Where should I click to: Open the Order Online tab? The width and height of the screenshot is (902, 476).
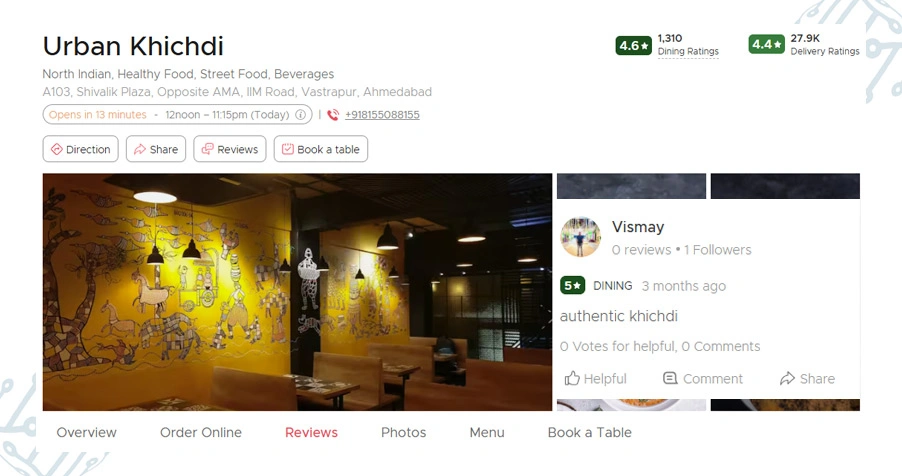201,432
